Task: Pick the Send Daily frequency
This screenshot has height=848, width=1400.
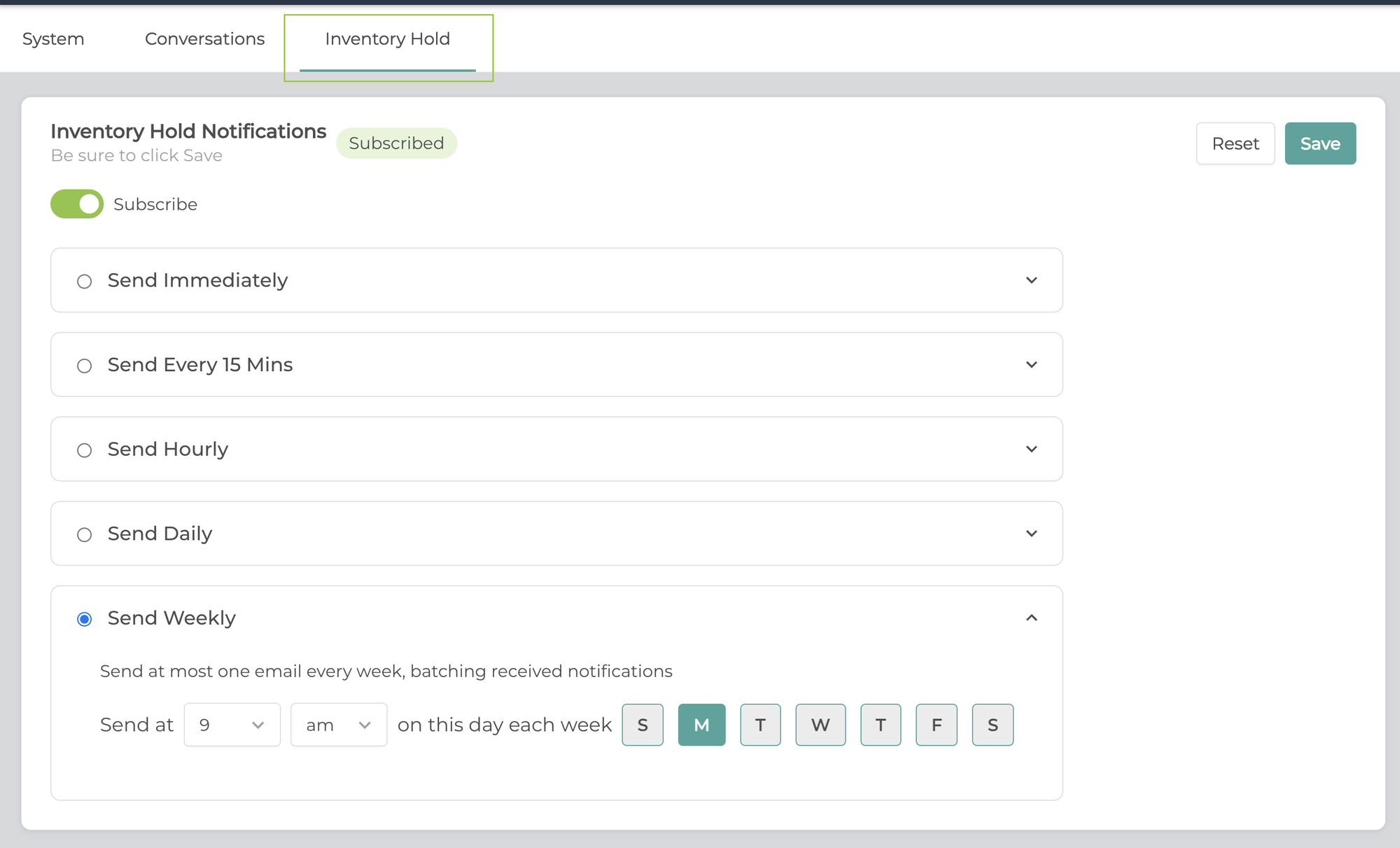Action: coord(85,534)
